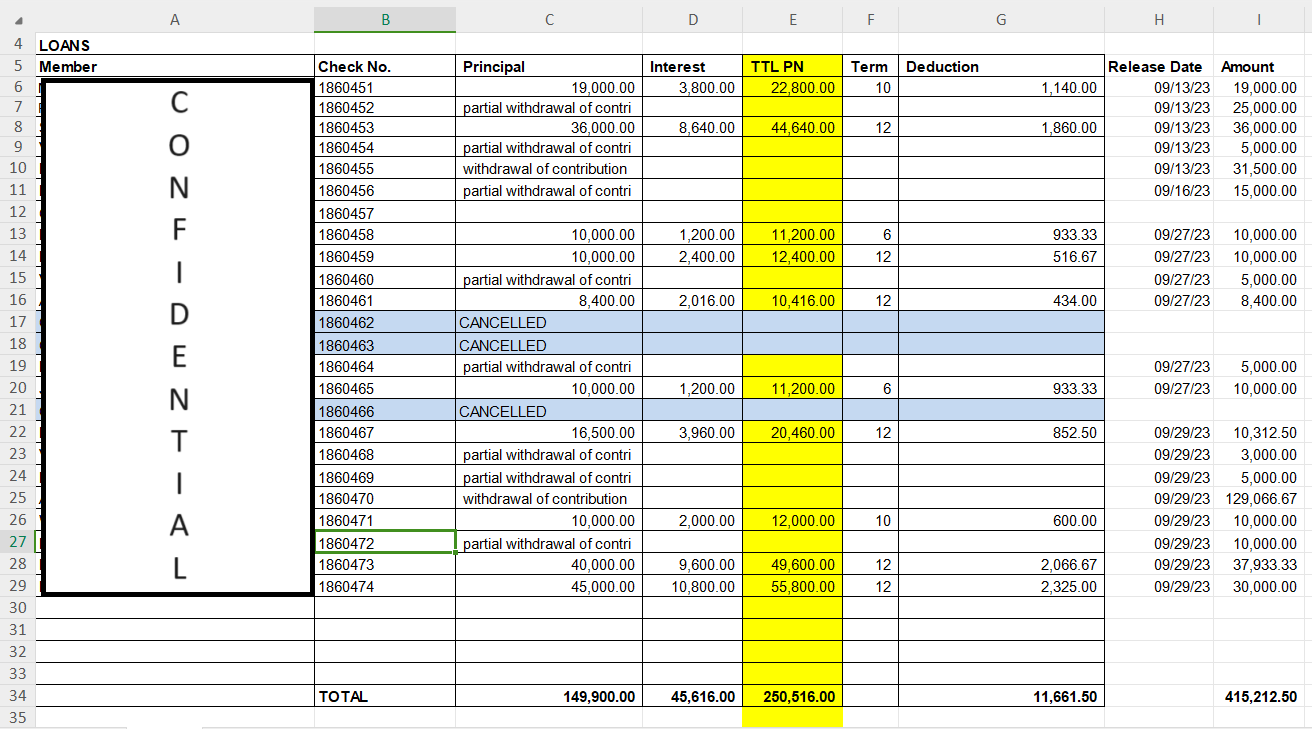Select the total TTL PN cell 250,516.00
The image size is (1312, 729).
click(792, 696)
